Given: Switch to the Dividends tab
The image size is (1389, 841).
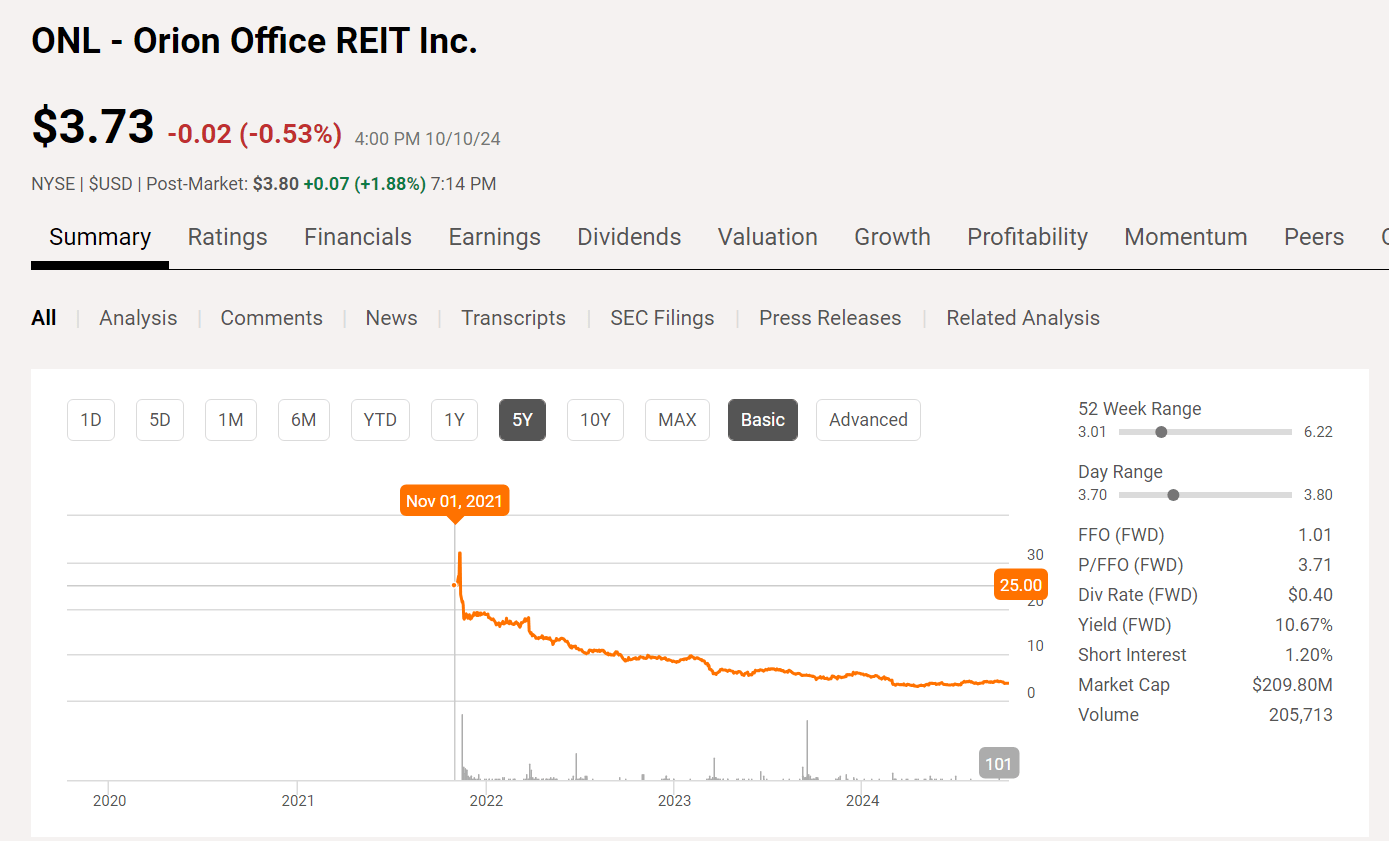Looking at the screenshot, I should [628, 237].
